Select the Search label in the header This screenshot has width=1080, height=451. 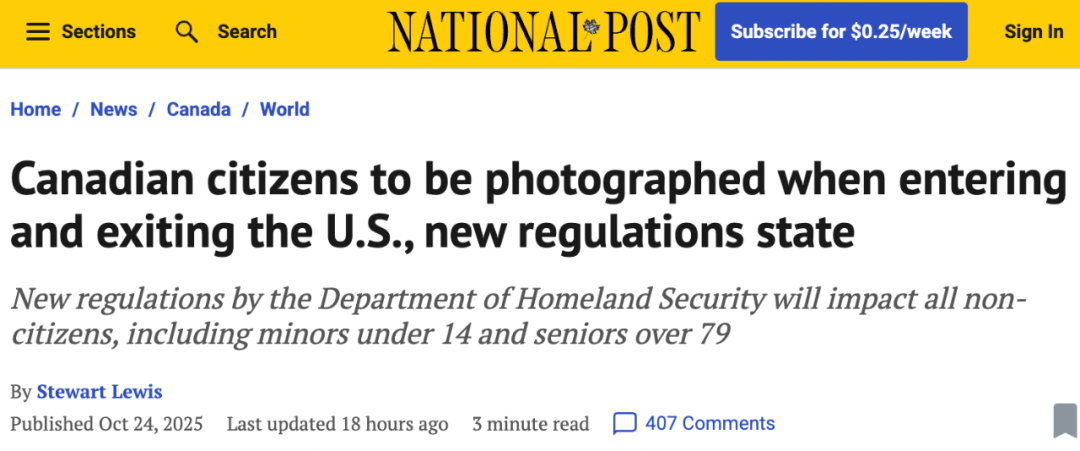pos(247,32)
